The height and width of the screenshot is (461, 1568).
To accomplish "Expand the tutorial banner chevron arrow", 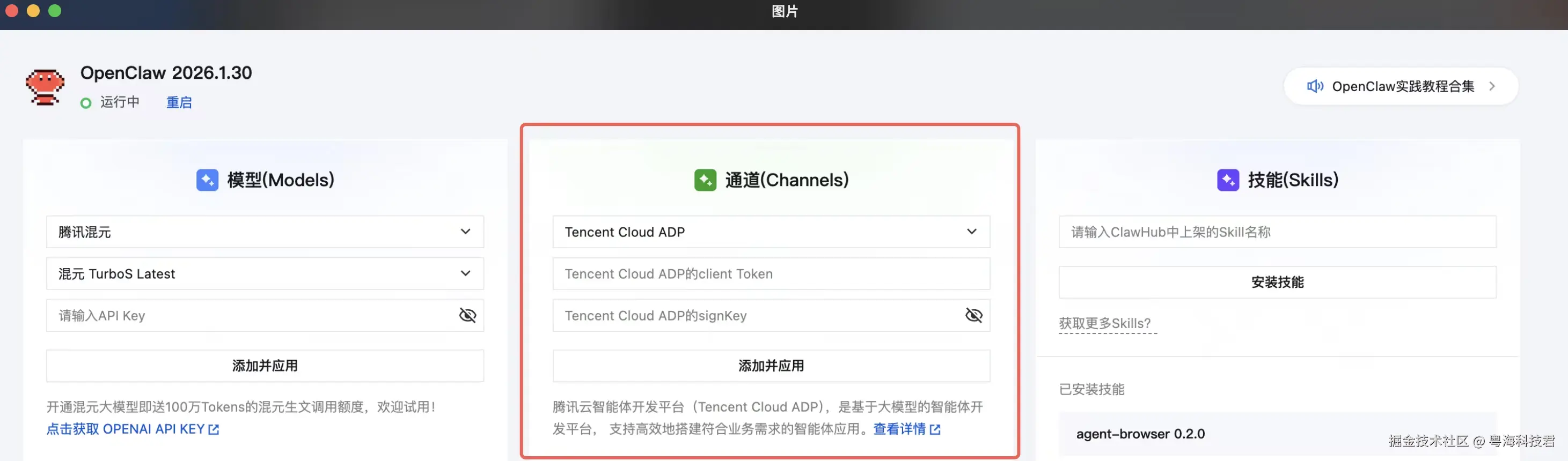I will [1492, 86].
